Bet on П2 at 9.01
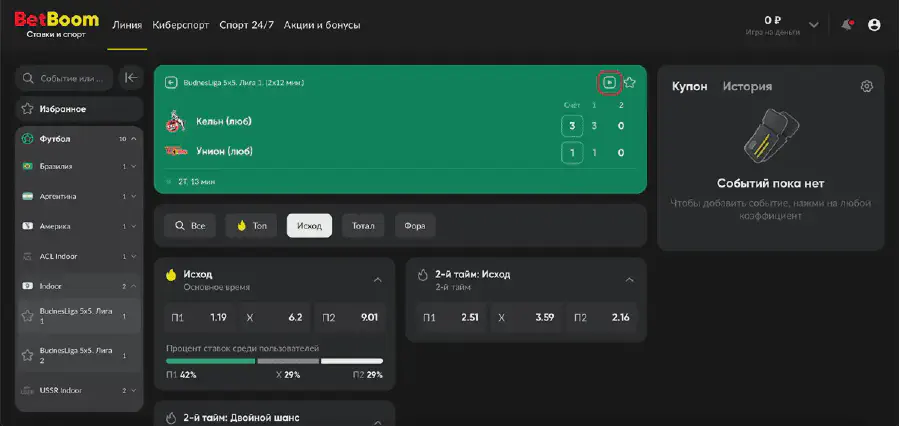The image size is (900, 426). [x=350, y=317]
